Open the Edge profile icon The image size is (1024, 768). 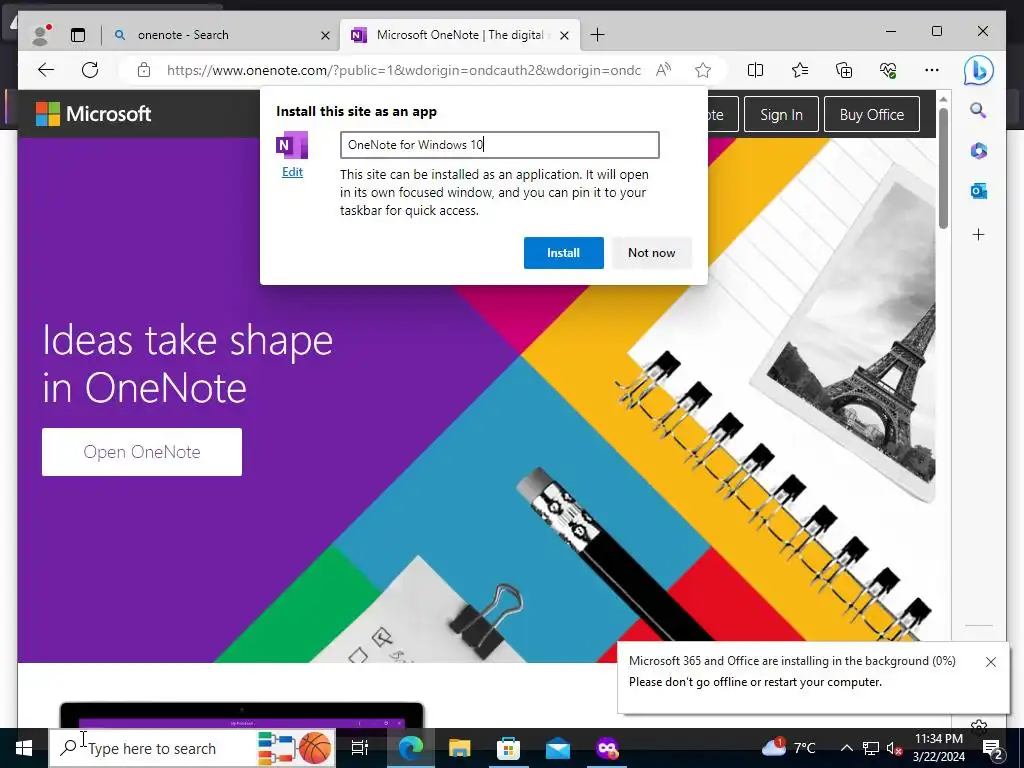tap(42, 35)
